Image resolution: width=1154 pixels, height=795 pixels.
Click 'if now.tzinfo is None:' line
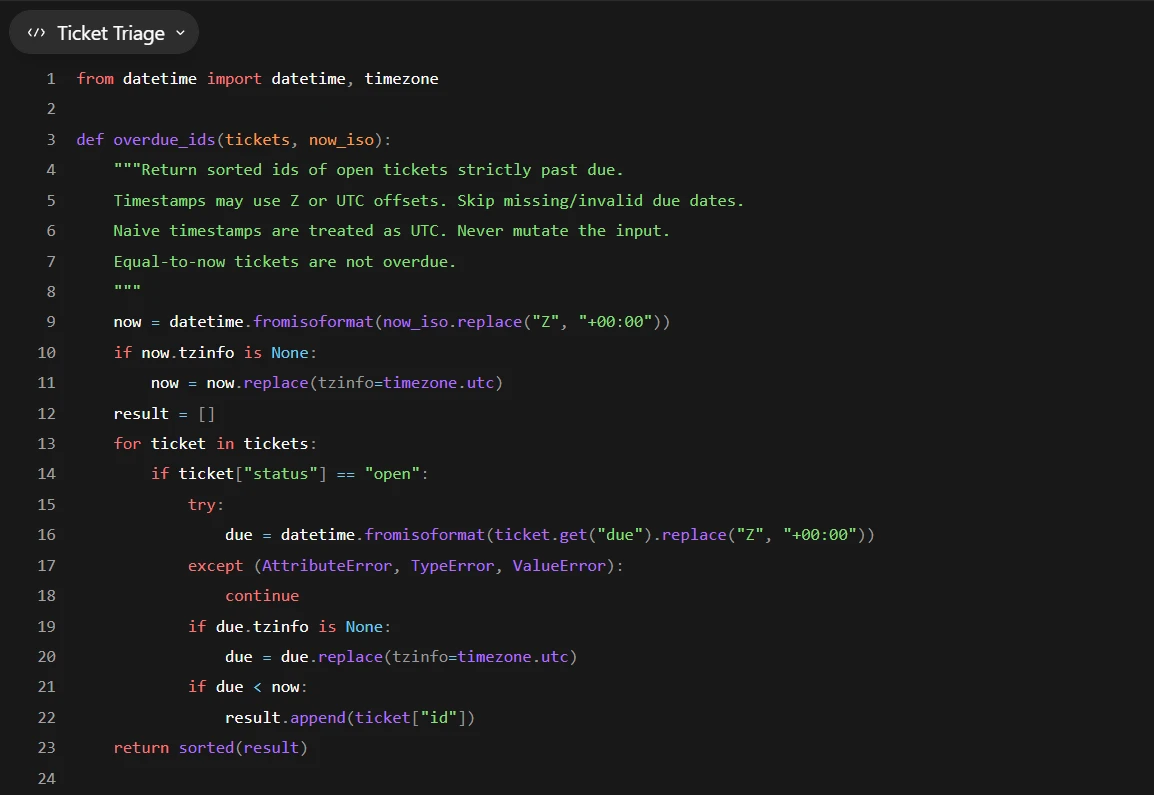pos(215,353)
